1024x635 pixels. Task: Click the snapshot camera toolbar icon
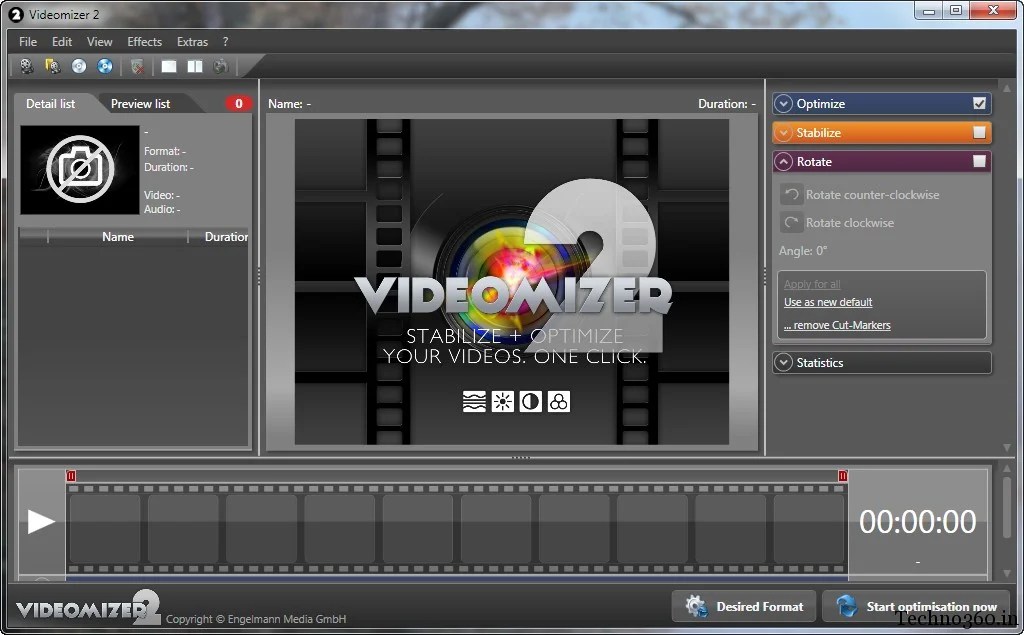(221, 66)
